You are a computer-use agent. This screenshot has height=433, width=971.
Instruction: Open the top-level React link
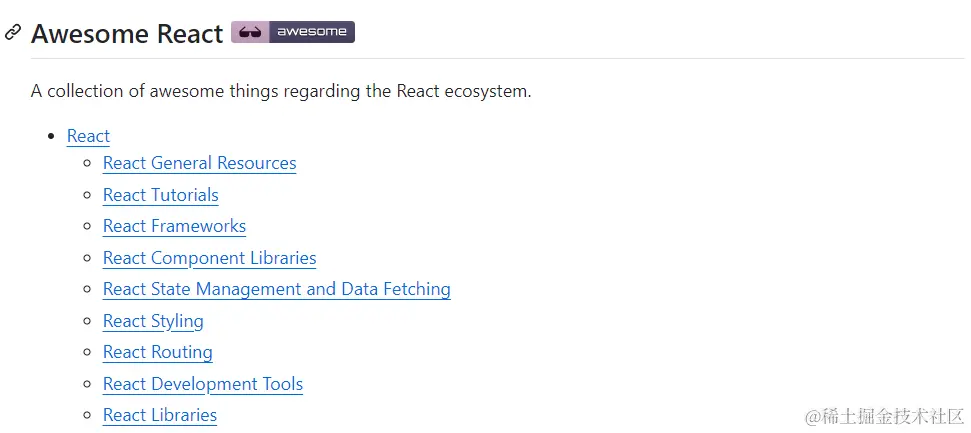coord(88,136)
